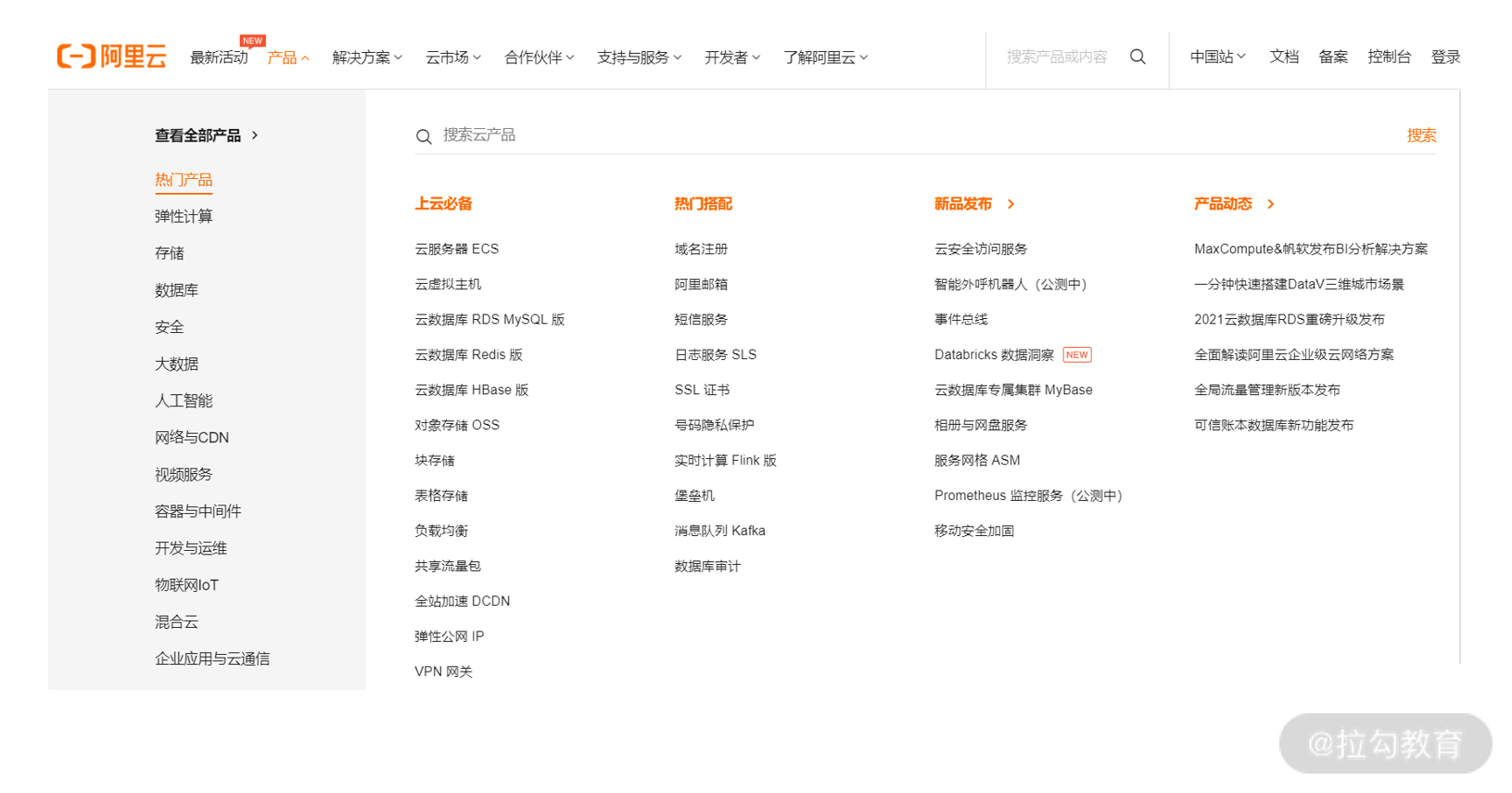Click the cloud product search magnifier icon
The image size is (1512, 793).
click(424, 136)
